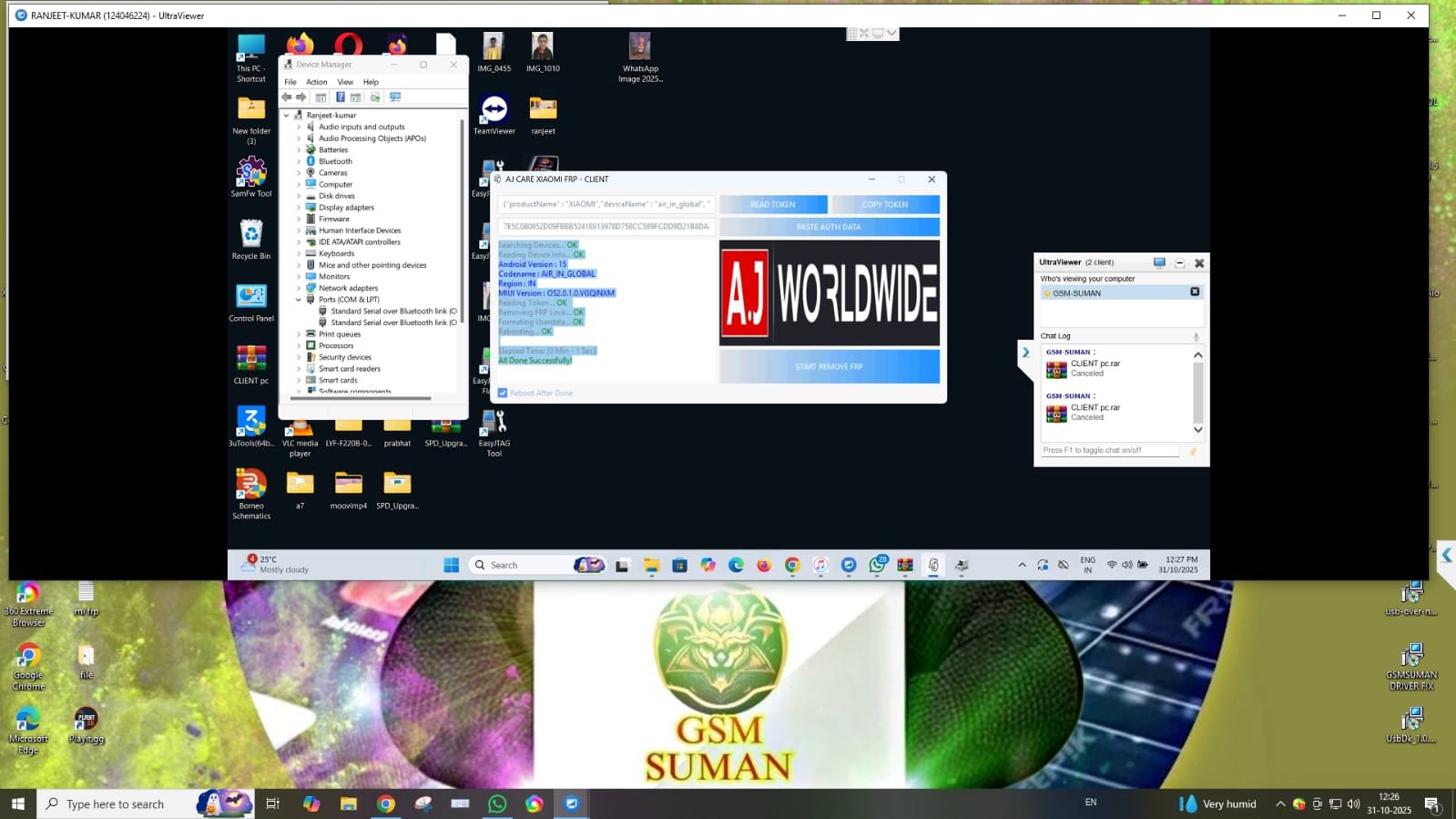
Task: Open WhatsApp in the remote taskbar
Action: coord(877,566)
